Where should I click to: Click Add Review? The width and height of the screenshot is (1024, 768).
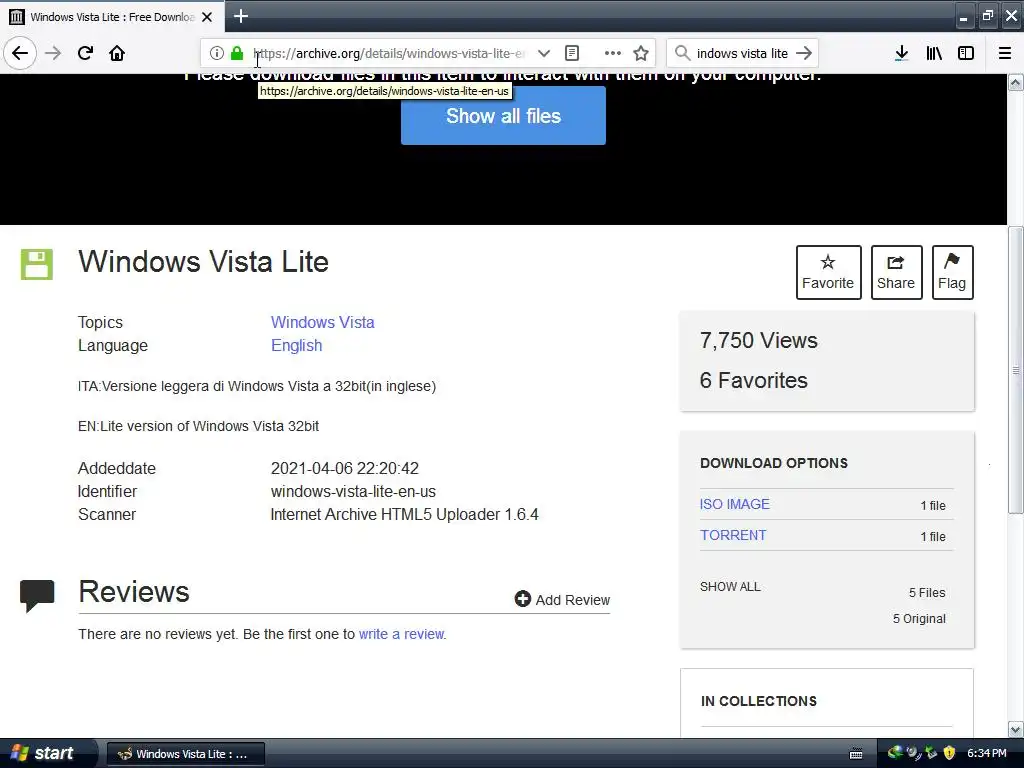pyautogui.click(x=562, y=600)
